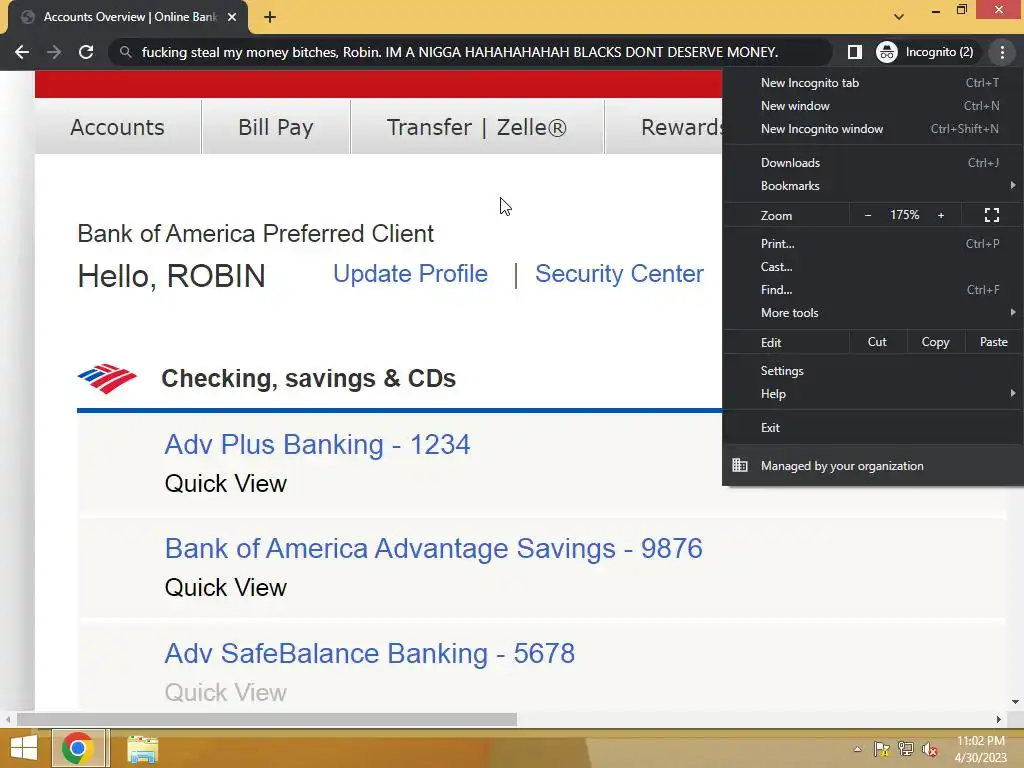Screen dimensions: 1024x768
Task: Decrease zoom with the minus button
Action: (x=868, y=216)
